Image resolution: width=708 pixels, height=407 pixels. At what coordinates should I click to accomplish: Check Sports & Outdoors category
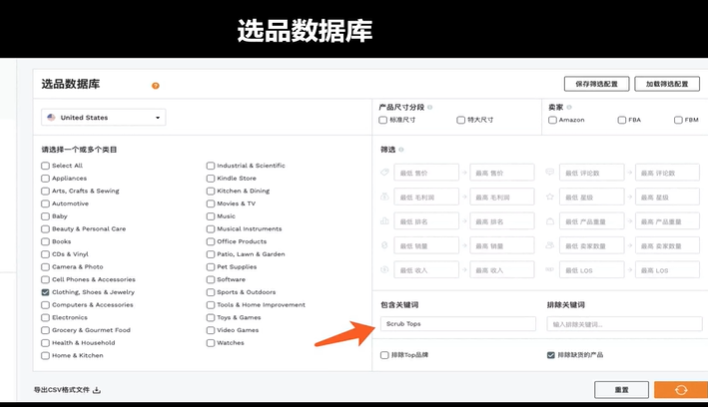coord(210,292)
